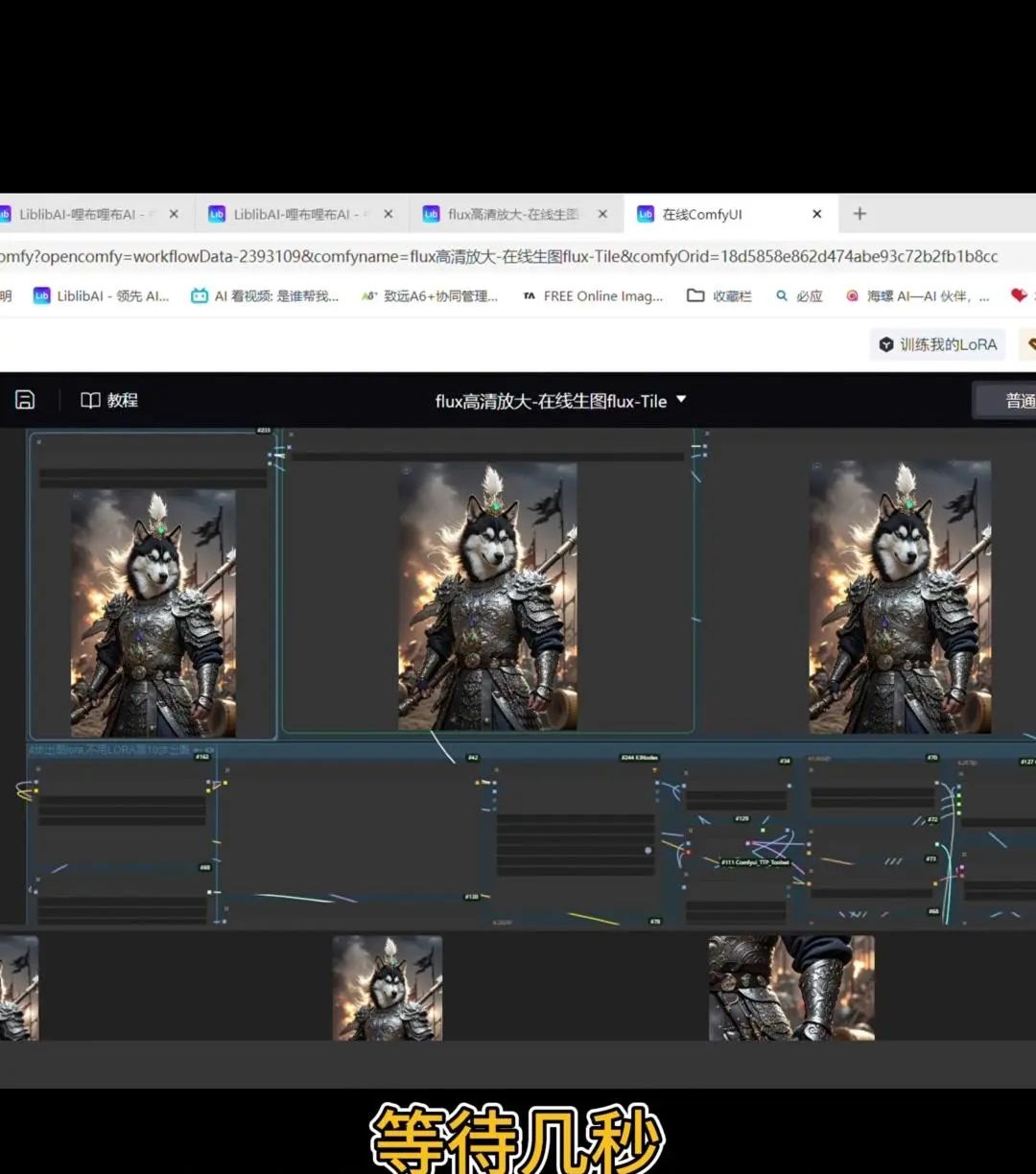Image resolution: width=1036 pixels, height=1174 pixels.
Task: Expand the flux高清放大 workflow name dropdown
Action: tap(681, 399)
